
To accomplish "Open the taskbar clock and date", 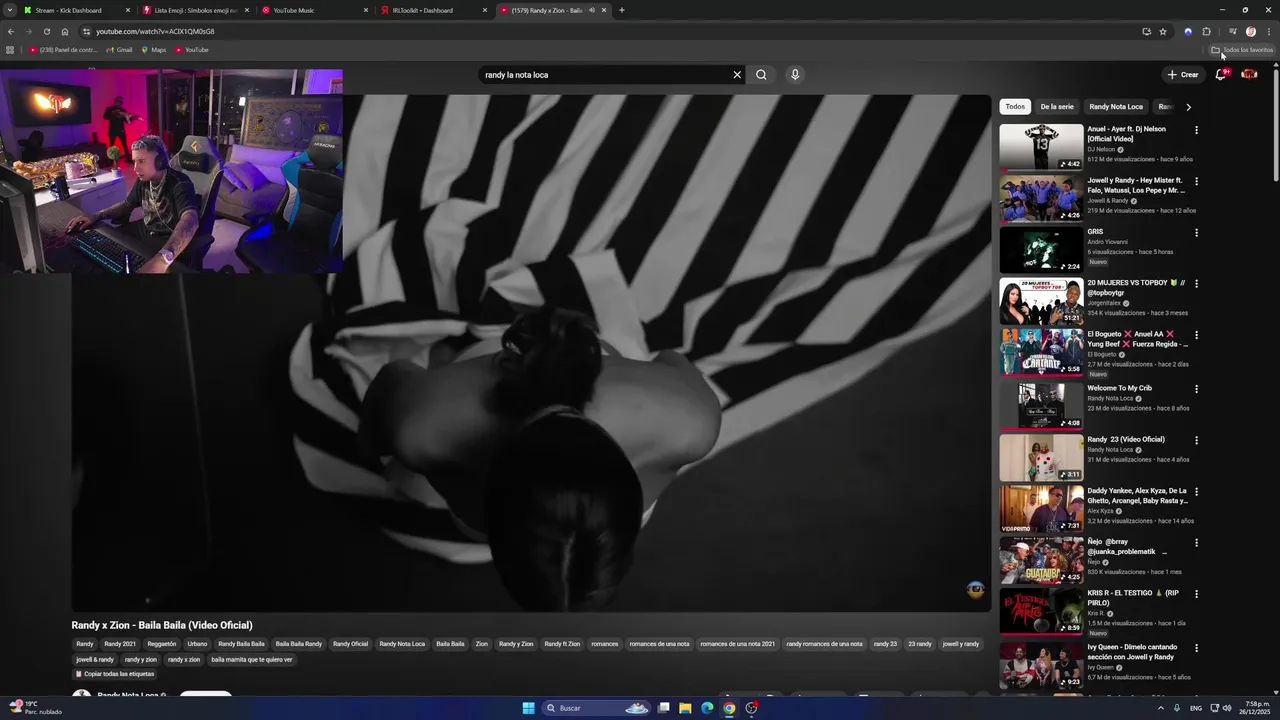I will [x=1256, y=708].
